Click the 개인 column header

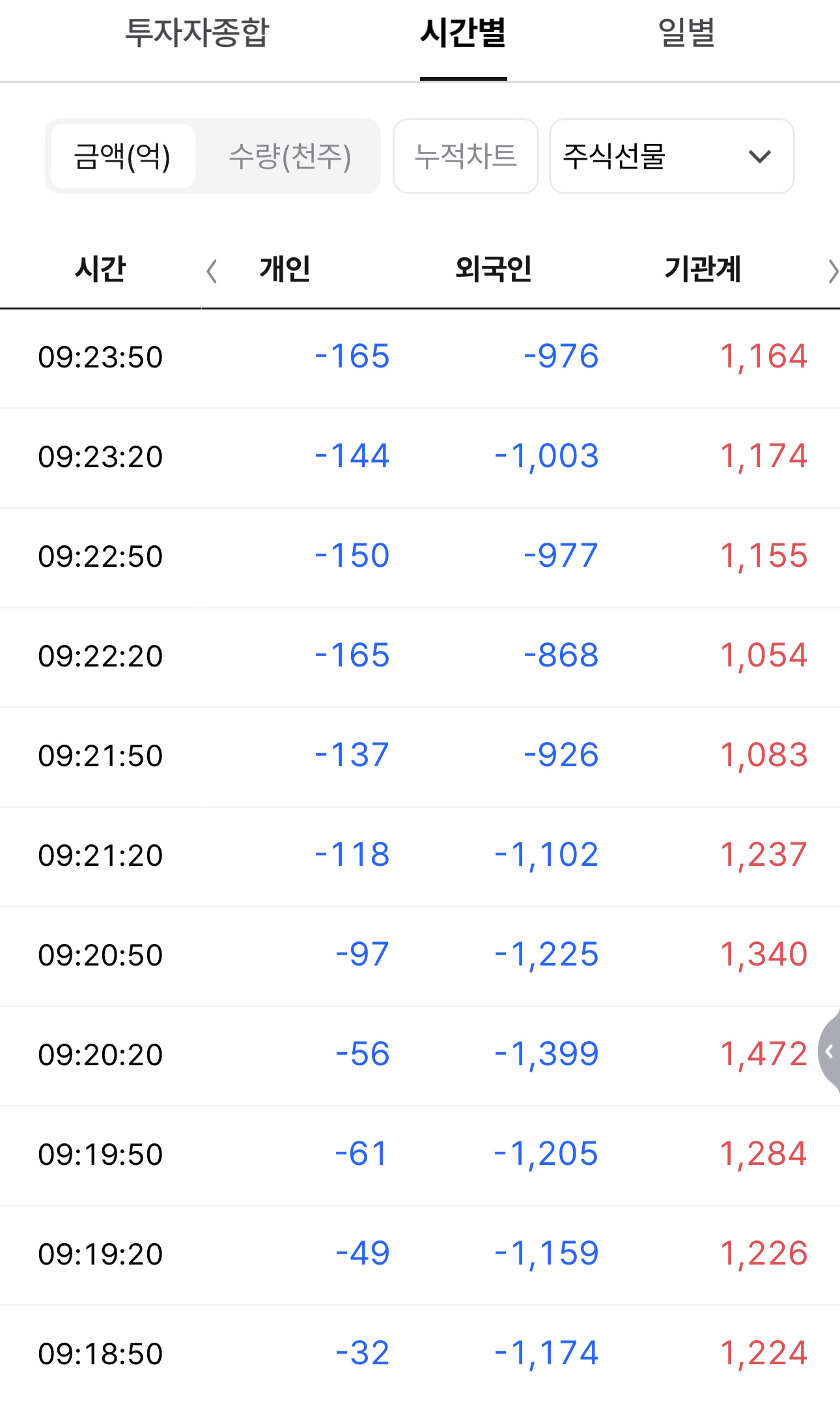click(285, 269)
